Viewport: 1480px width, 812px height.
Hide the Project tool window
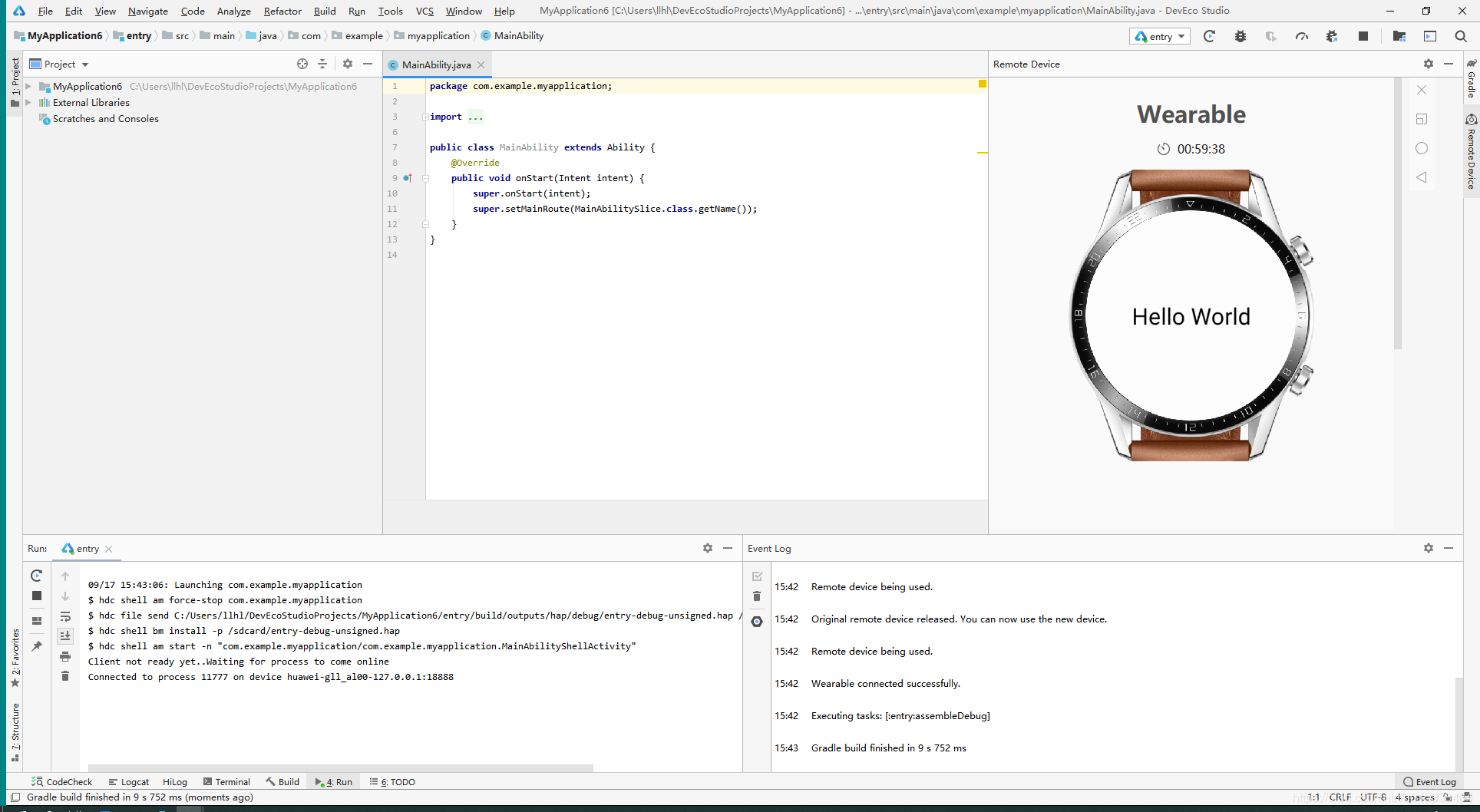[368, 64]
